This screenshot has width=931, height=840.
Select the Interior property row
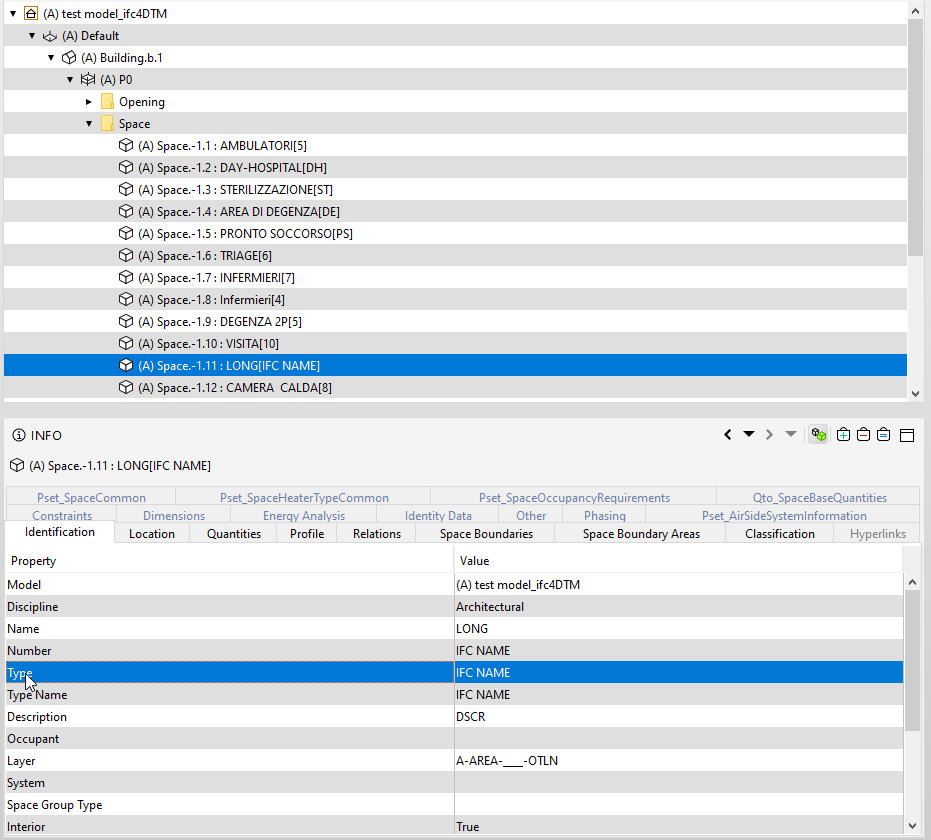[455, 825]
